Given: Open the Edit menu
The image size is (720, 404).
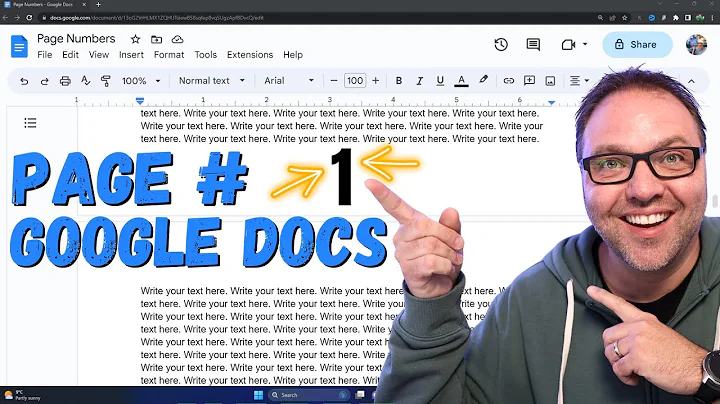Looking at the screenshot, I should click(70, 55).
